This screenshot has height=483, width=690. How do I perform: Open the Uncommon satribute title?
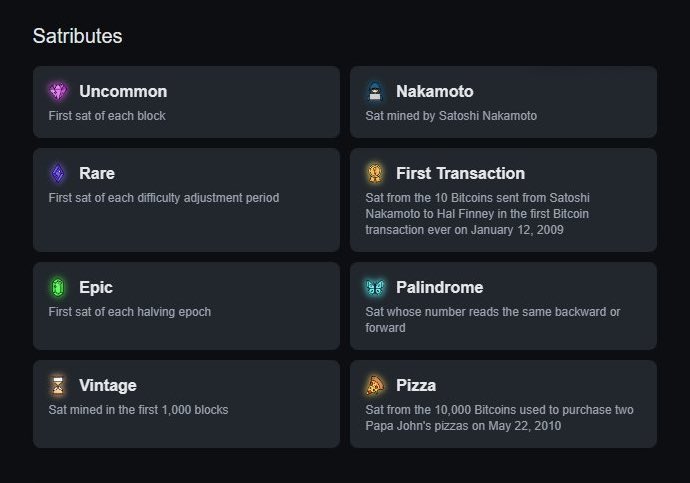pyautogui.click(x=123, y=91)
